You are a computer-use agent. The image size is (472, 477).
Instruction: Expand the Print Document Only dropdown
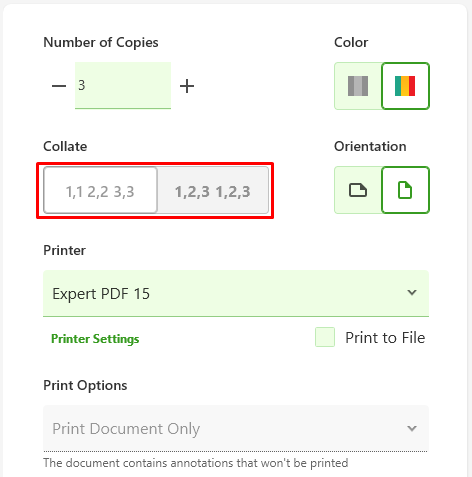236,428
